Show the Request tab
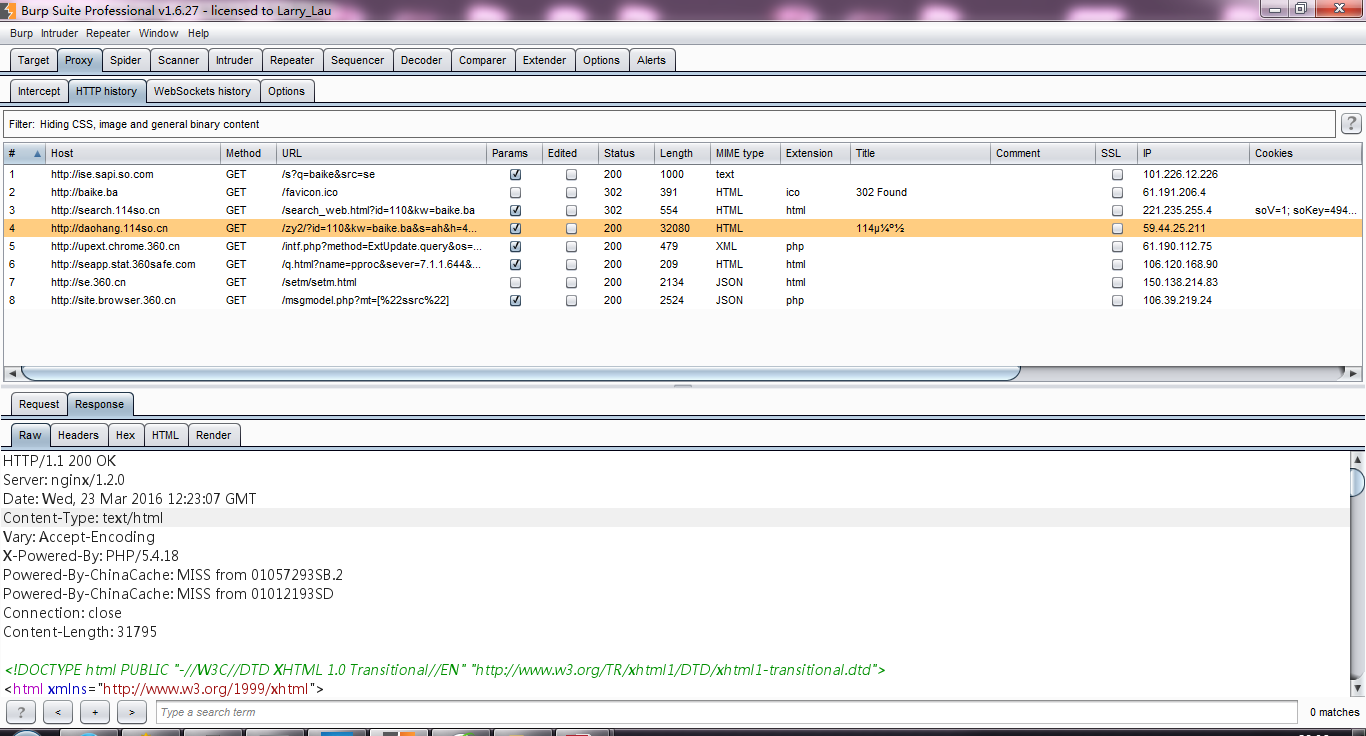 (x=39, y=404)
